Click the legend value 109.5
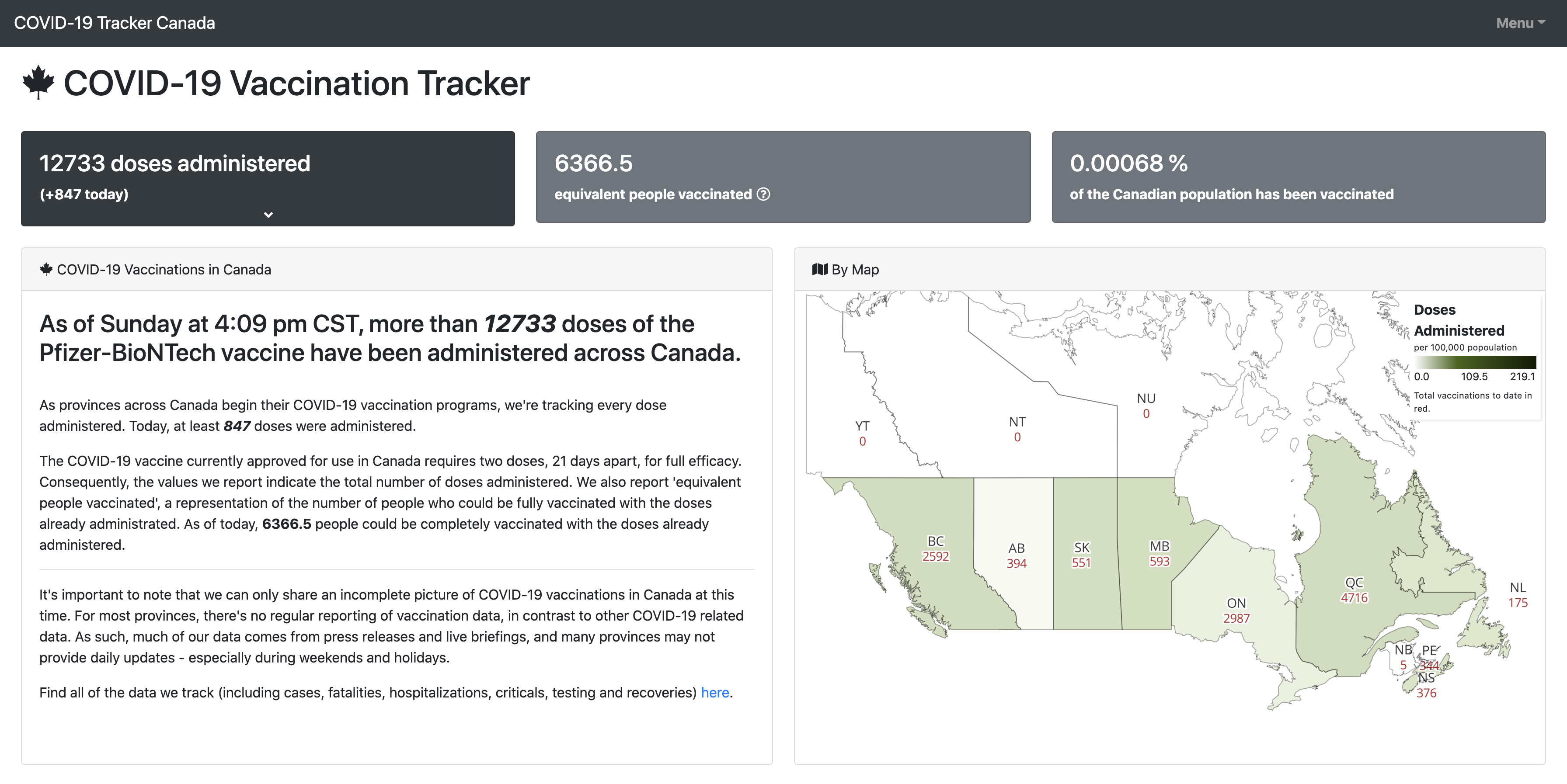Viewport: 1567px width, 784px height. (1474, 377)
